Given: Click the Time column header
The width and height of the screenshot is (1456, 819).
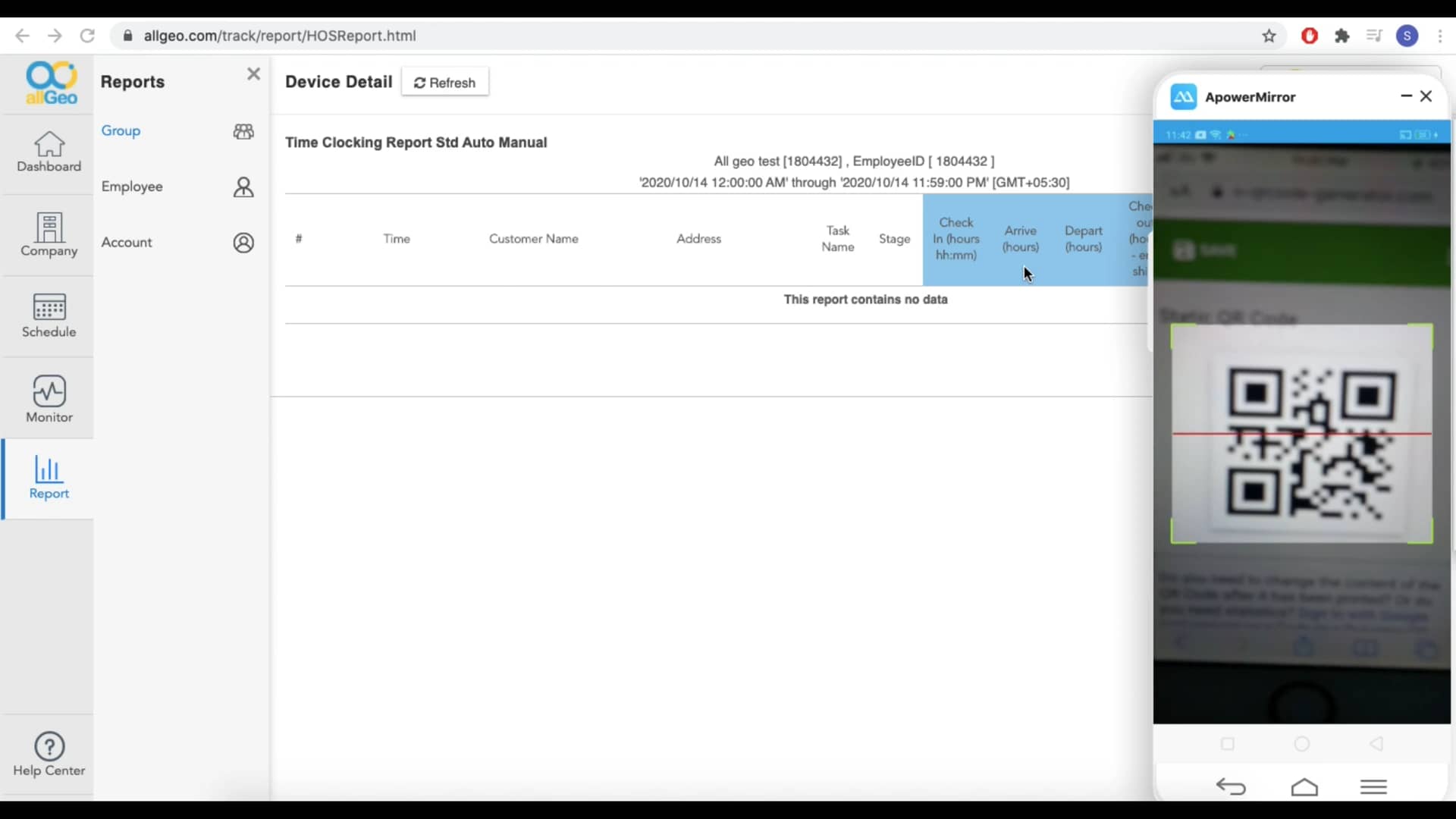Looking at the screenshot, I should [397, 238].
